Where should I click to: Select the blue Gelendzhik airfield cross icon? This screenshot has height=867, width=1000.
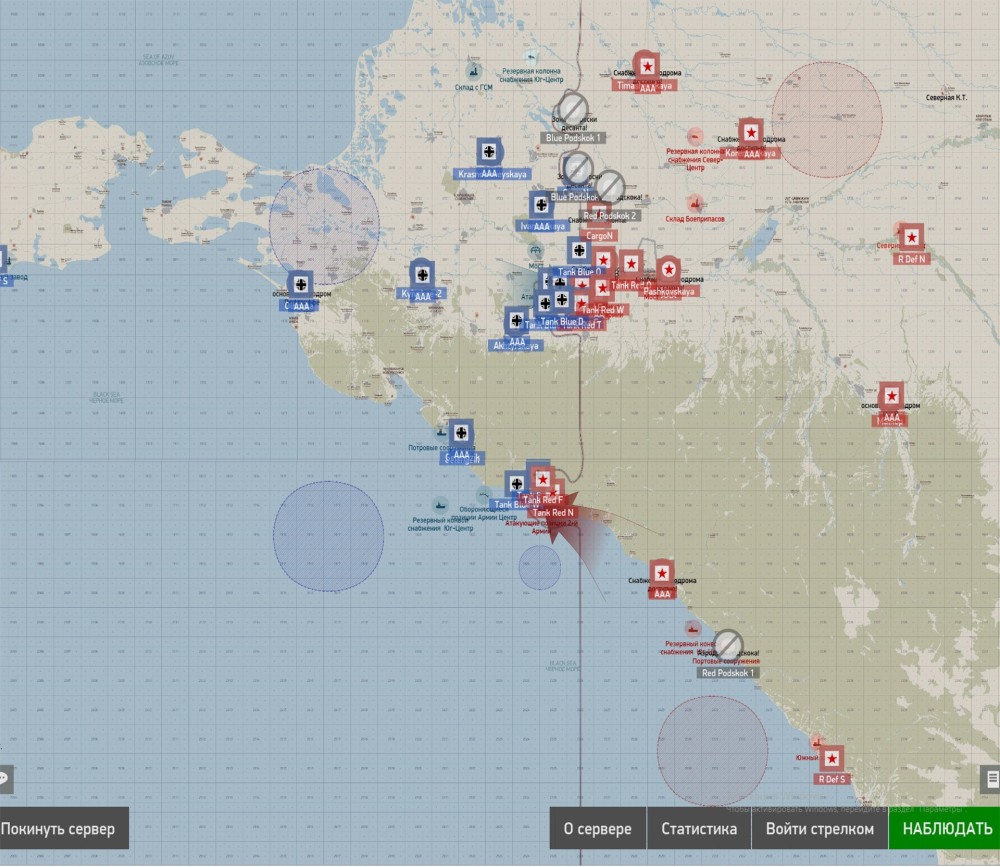(x=461, y=433)
